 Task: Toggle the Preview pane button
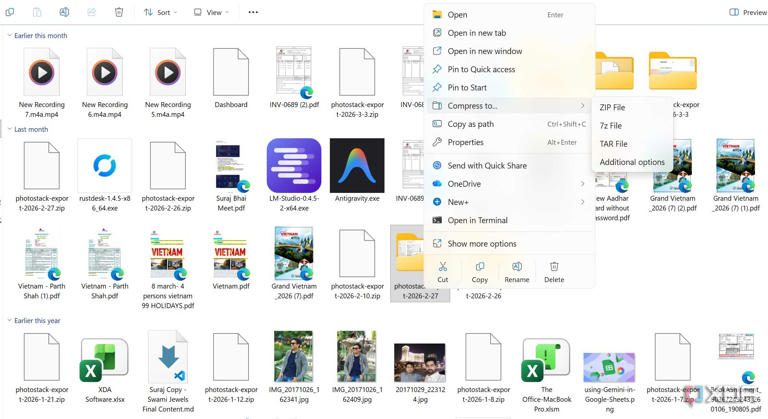[x=747, y=12]
